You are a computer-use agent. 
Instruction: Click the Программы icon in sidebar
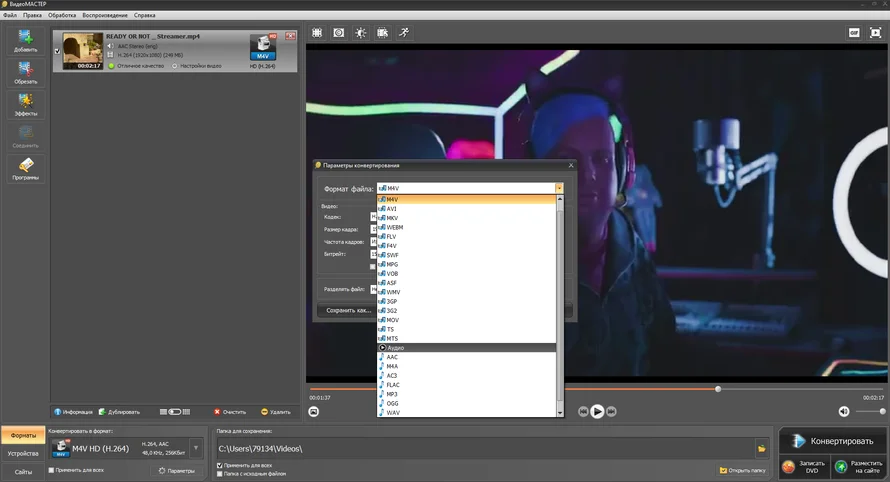(26, 169)
